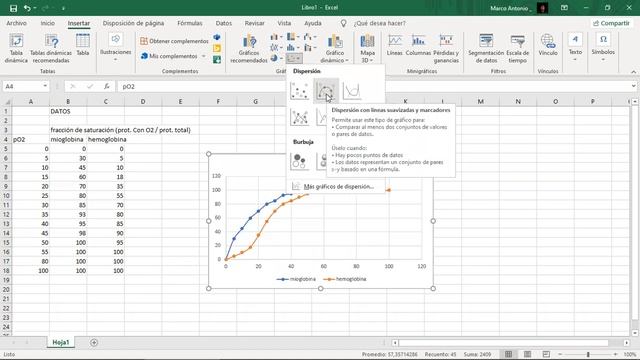
Task: Open Tablas dinámicas recomendadas
Action: tap(51, 49)
